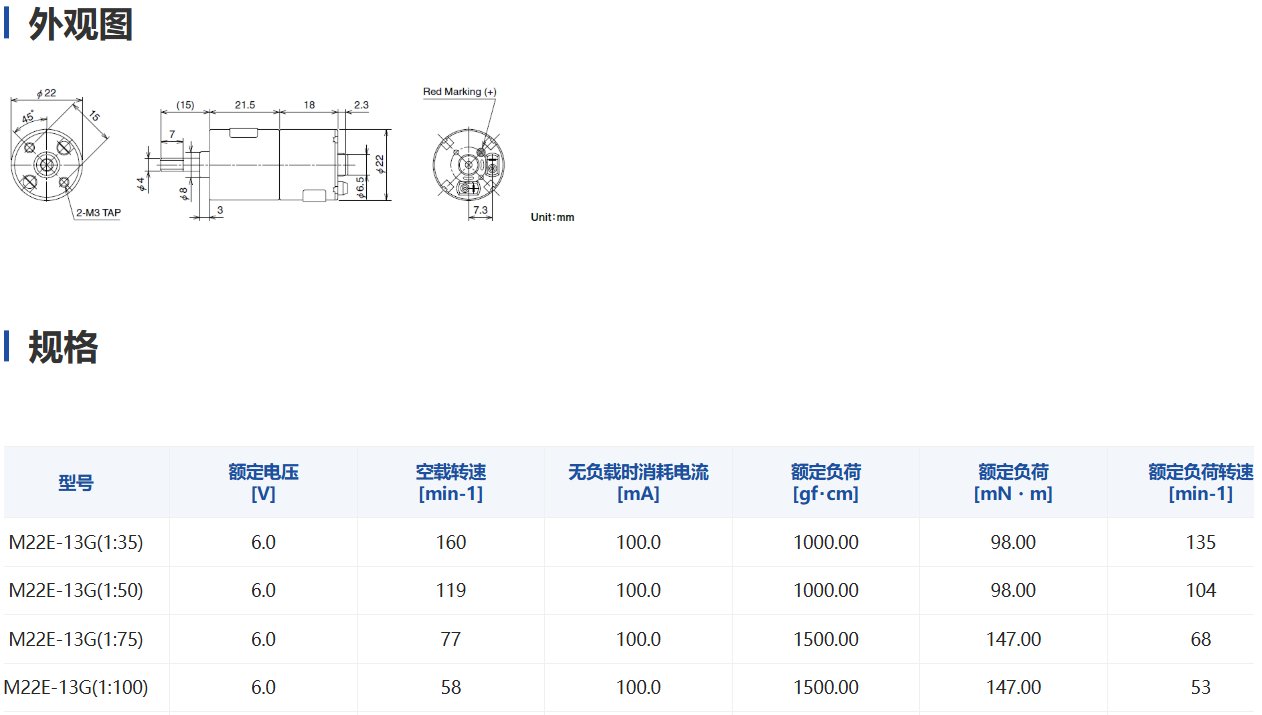Click 1500.00 gf·cm in the M22E-13G(1:100) row
1262x715 pixels.
pos(826,687)
